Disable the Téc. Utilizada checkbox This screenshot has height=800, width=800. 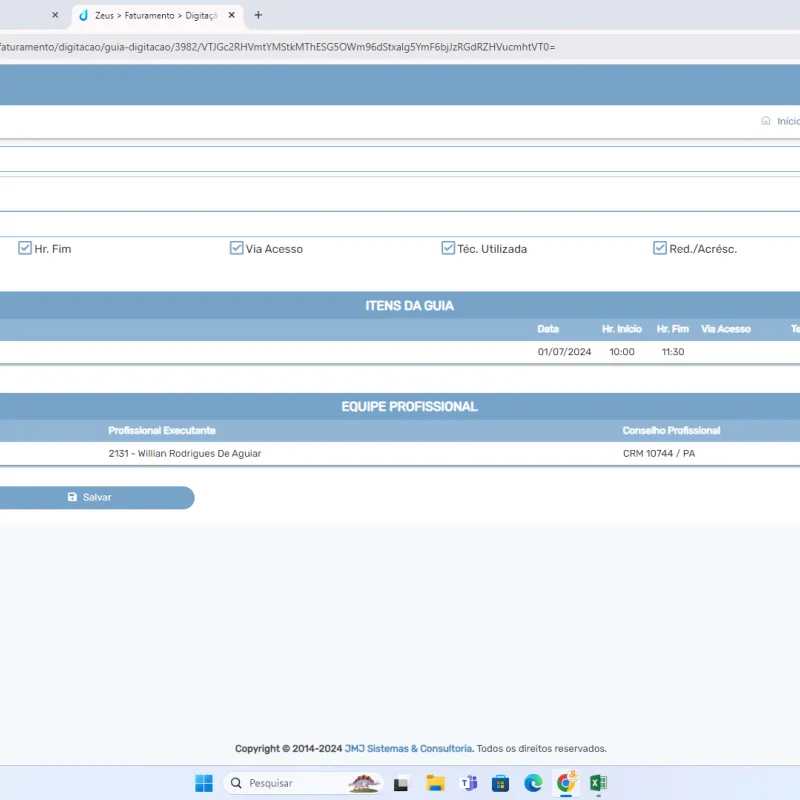tap(448, 248)
